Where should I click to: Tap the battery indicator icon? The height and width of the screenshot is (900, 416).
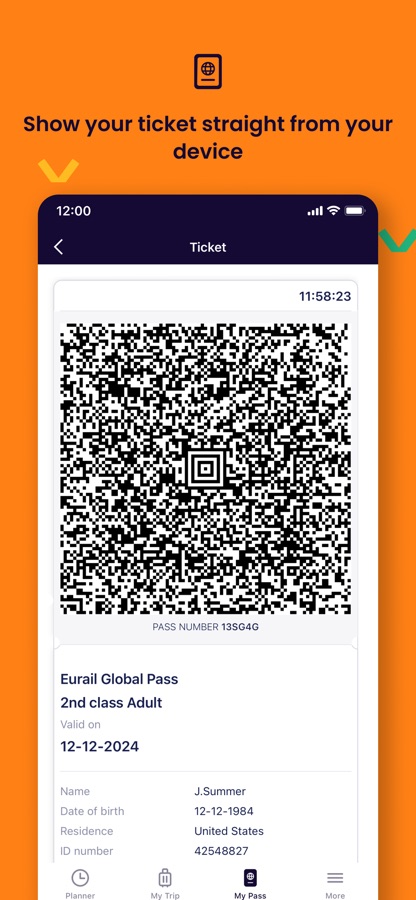pyautogui.click(x=355, y=211)
